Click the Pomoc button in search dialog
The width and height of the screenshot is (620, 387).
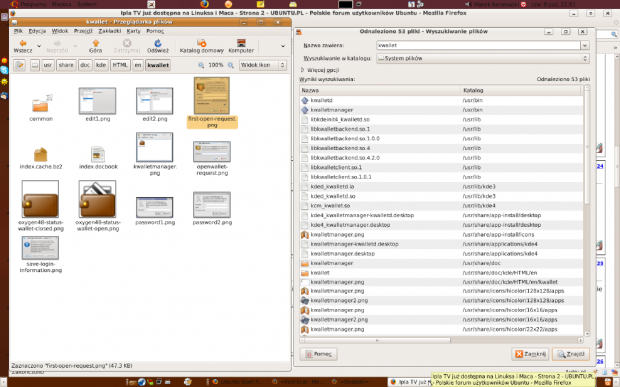[x=318, y=354]
